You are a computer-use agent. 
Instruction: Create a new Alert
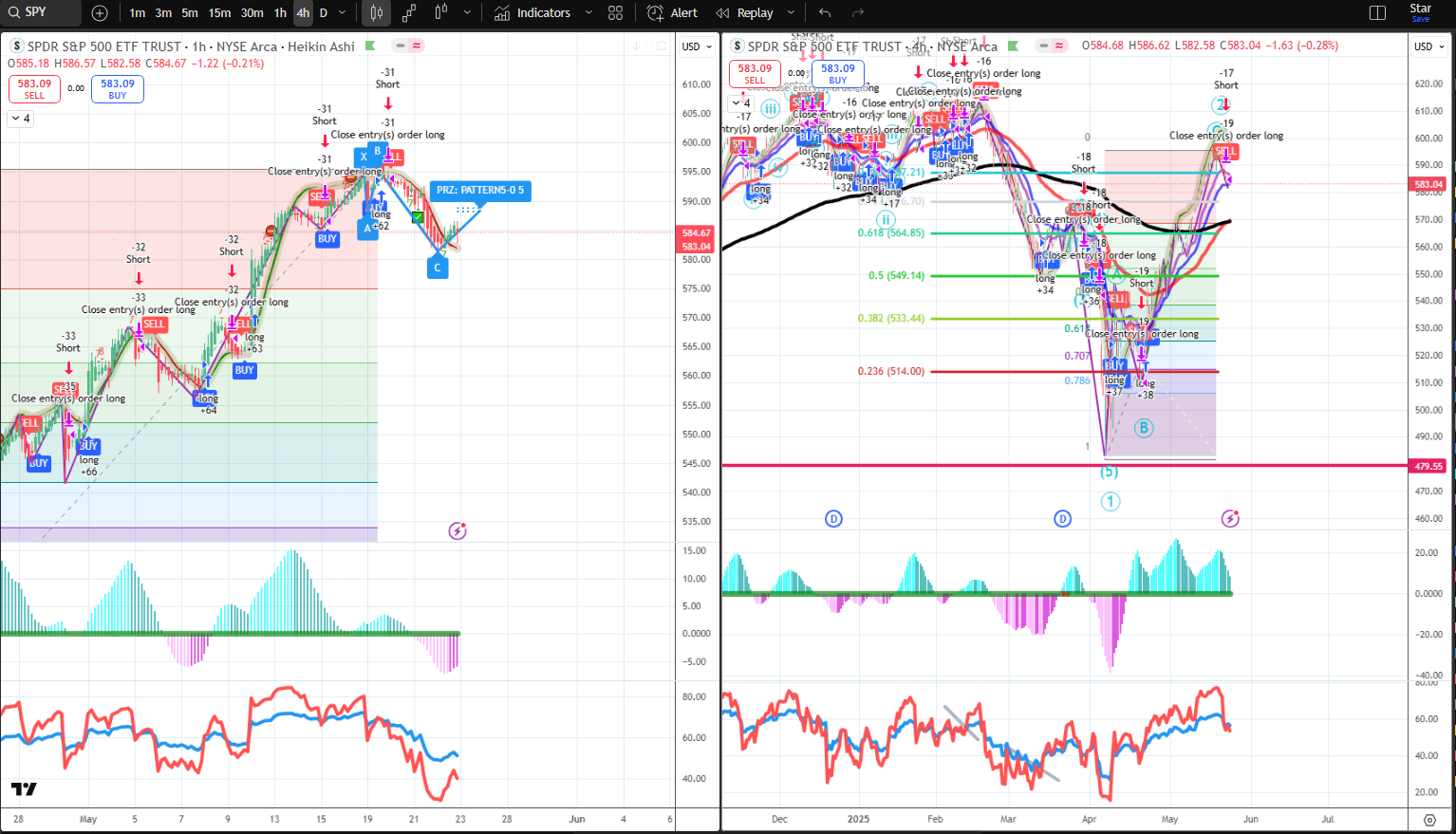(x=672, y=13)
